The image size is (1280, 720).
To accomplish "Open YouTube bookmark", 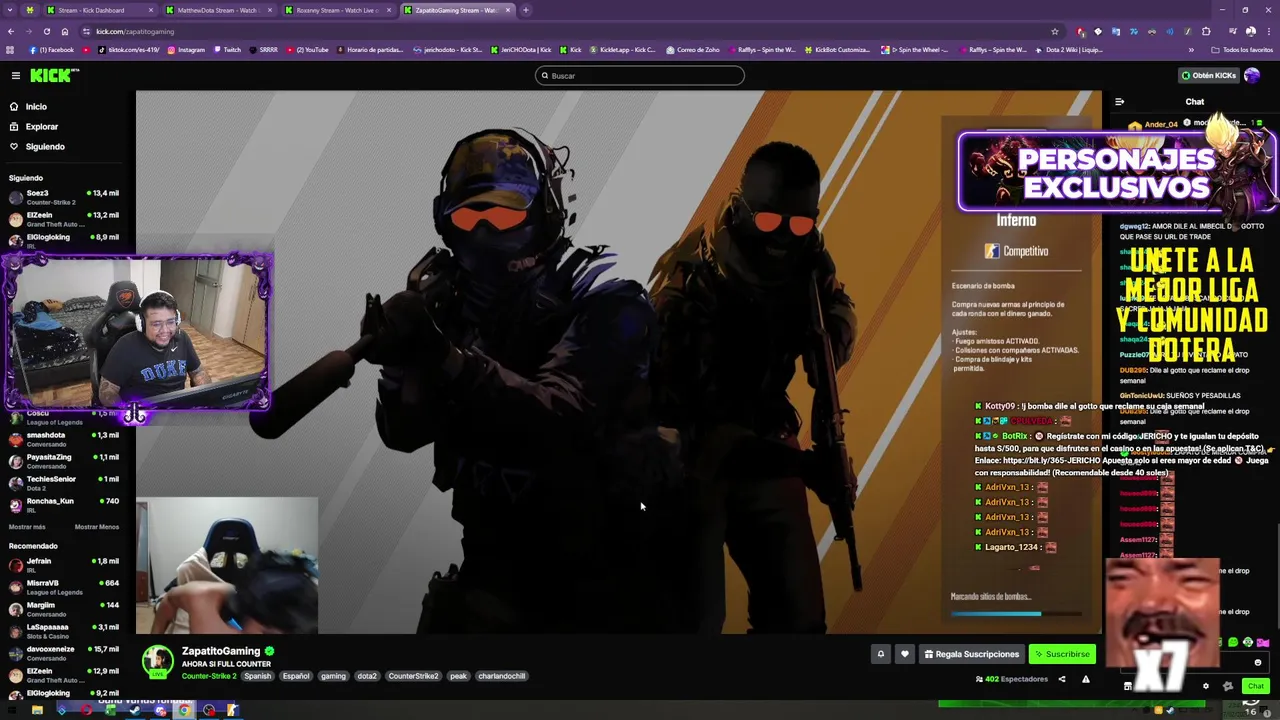I will [308, 50].
